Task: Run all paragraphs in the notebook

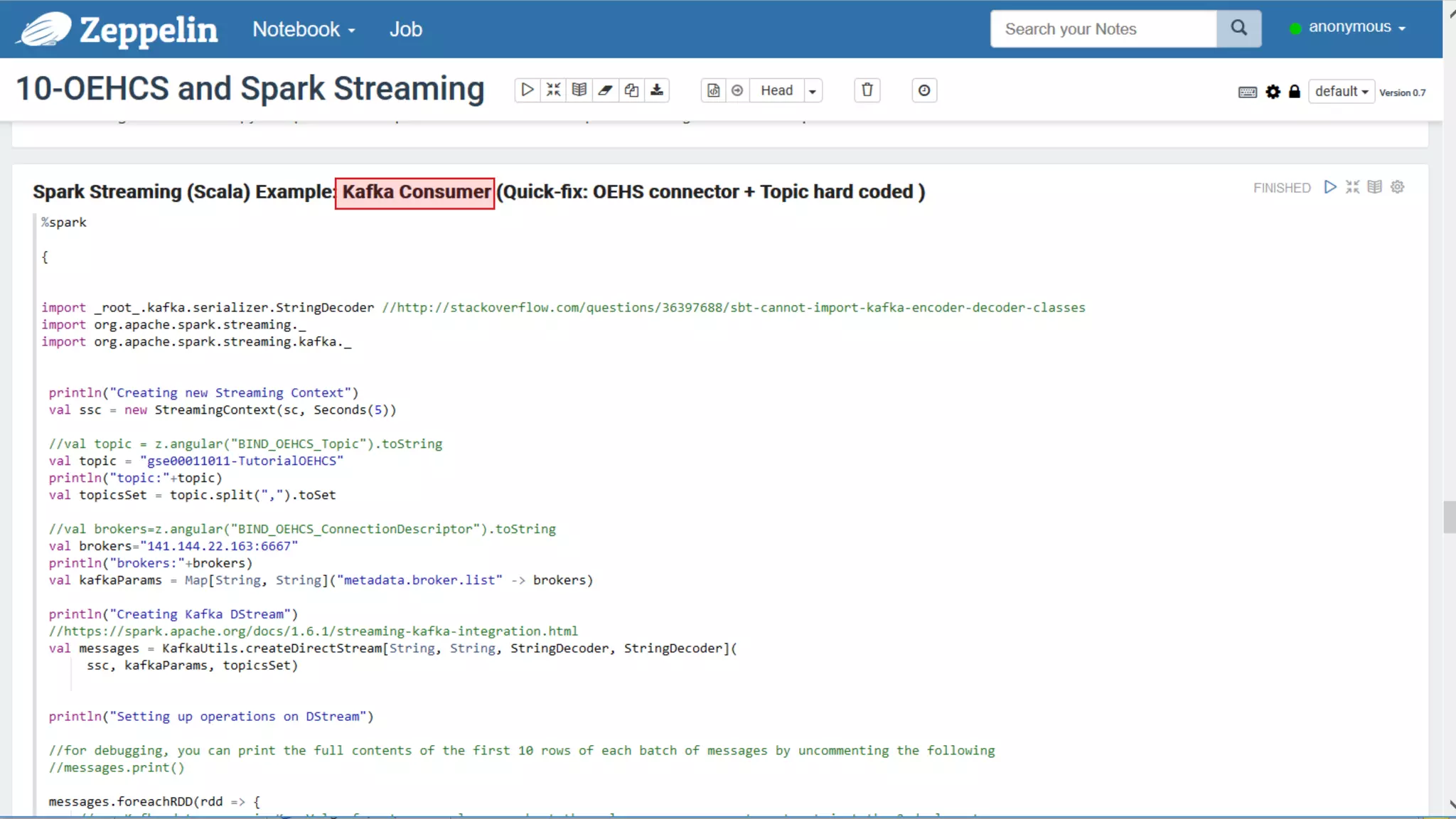Action: pos(527,90)
